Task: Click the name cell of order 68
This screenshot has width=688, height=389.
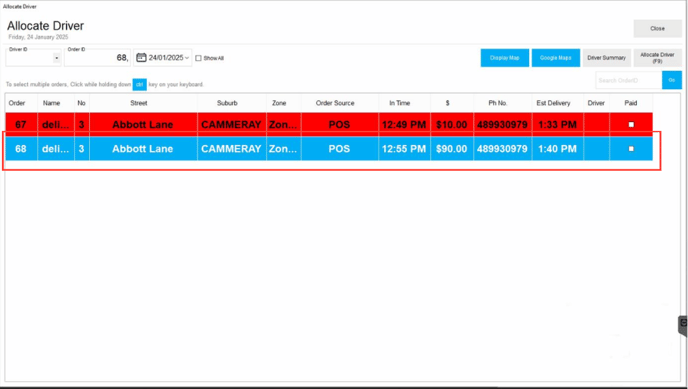Action: (56, 149)
